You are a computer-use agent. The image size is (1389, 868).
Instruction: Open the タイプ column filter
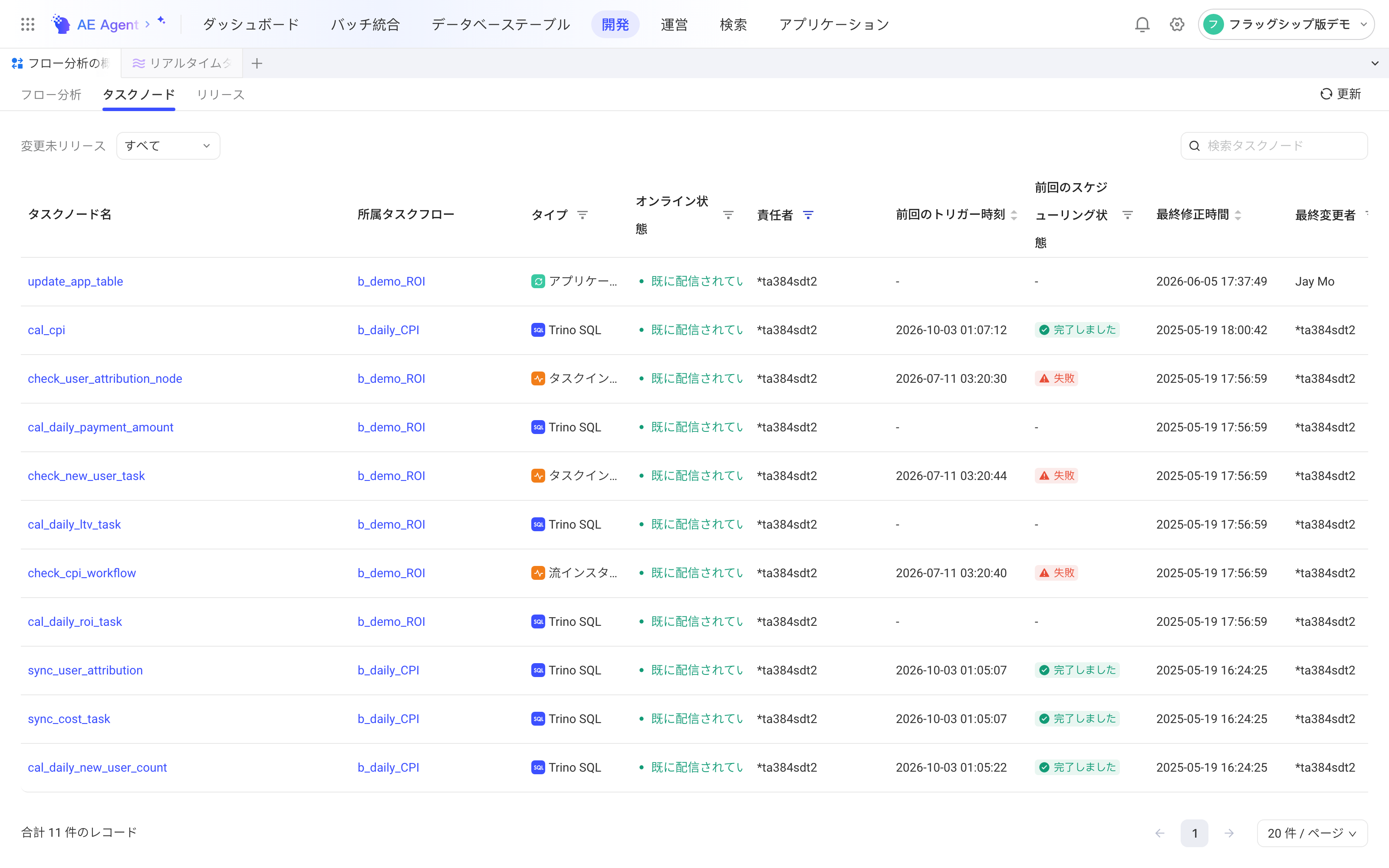point(583,215)
